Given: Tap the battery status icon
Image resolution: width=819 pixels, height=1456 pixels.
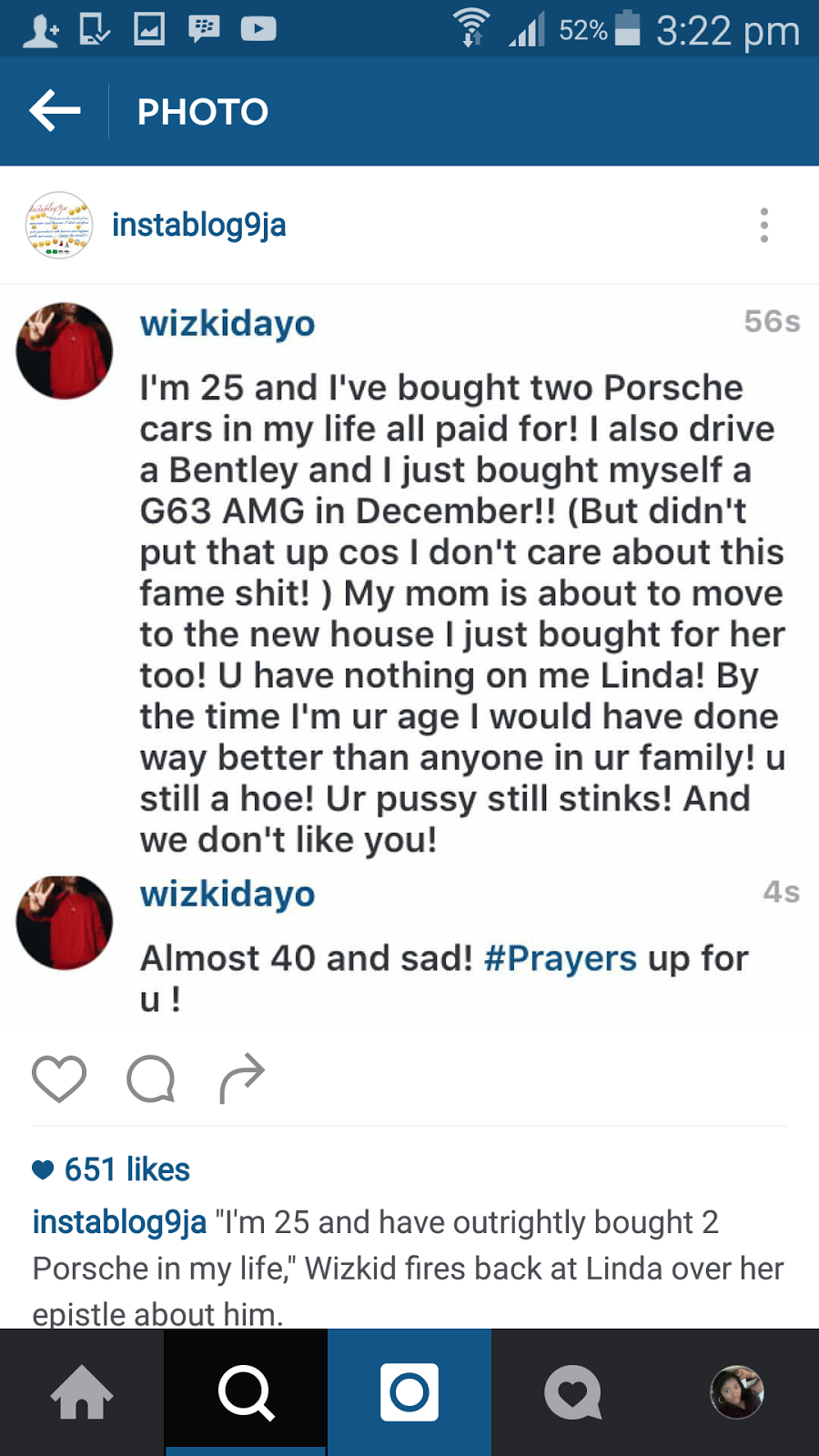Looking at the screenshot, I should click(x=628, y=28).
